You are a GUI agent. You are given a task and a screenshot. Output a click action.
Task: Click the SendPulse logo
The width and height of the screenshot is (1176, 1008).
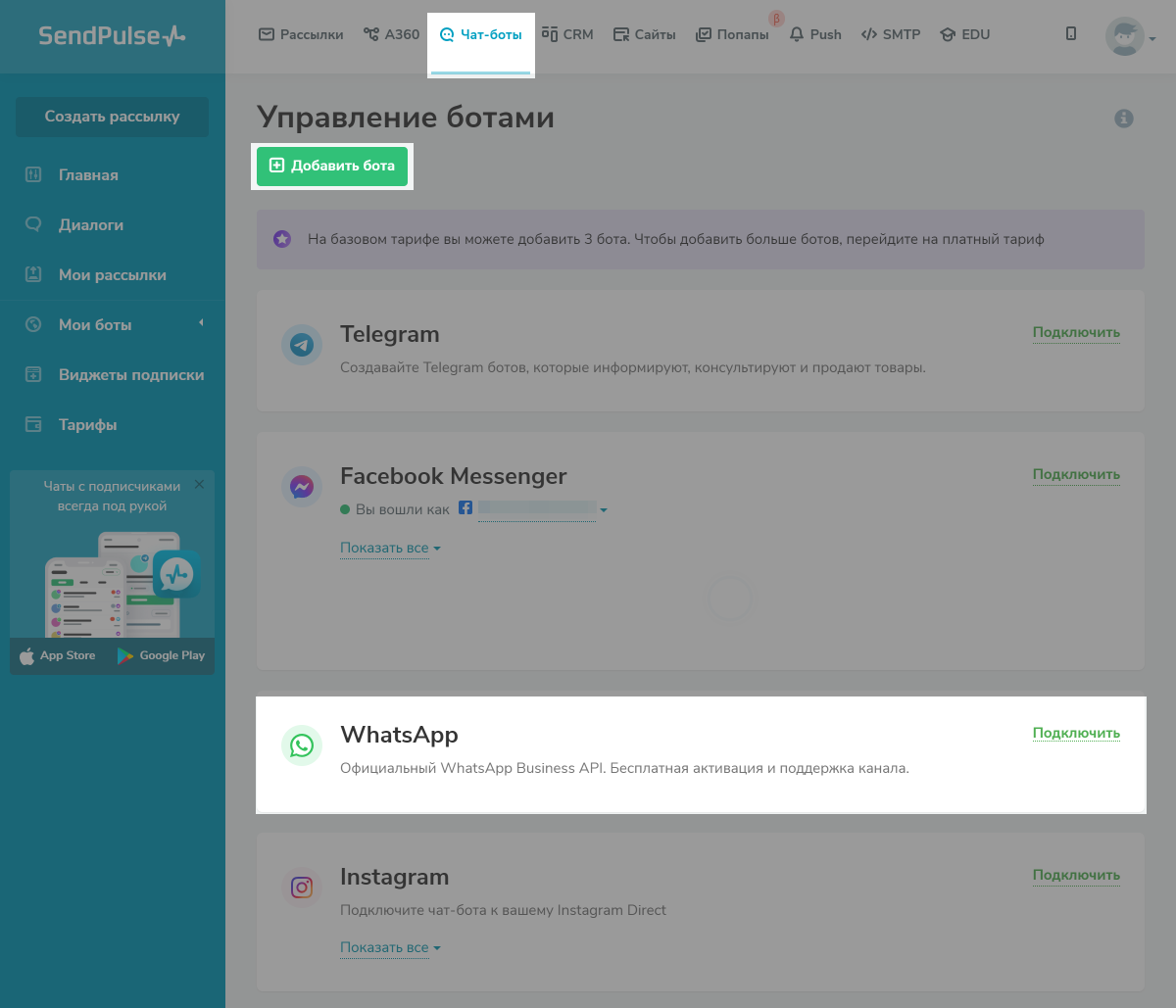click(x=112, y=35)
